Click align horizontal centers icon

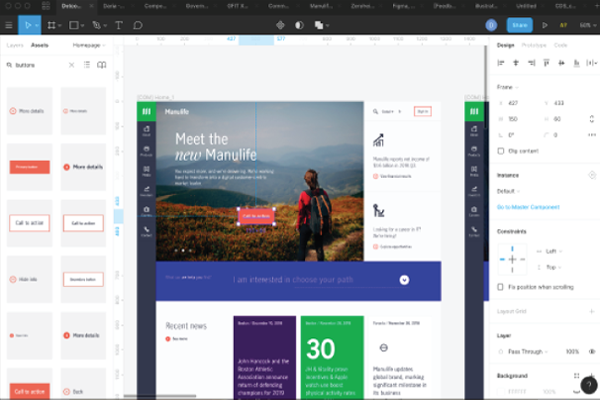click(516, 63)
